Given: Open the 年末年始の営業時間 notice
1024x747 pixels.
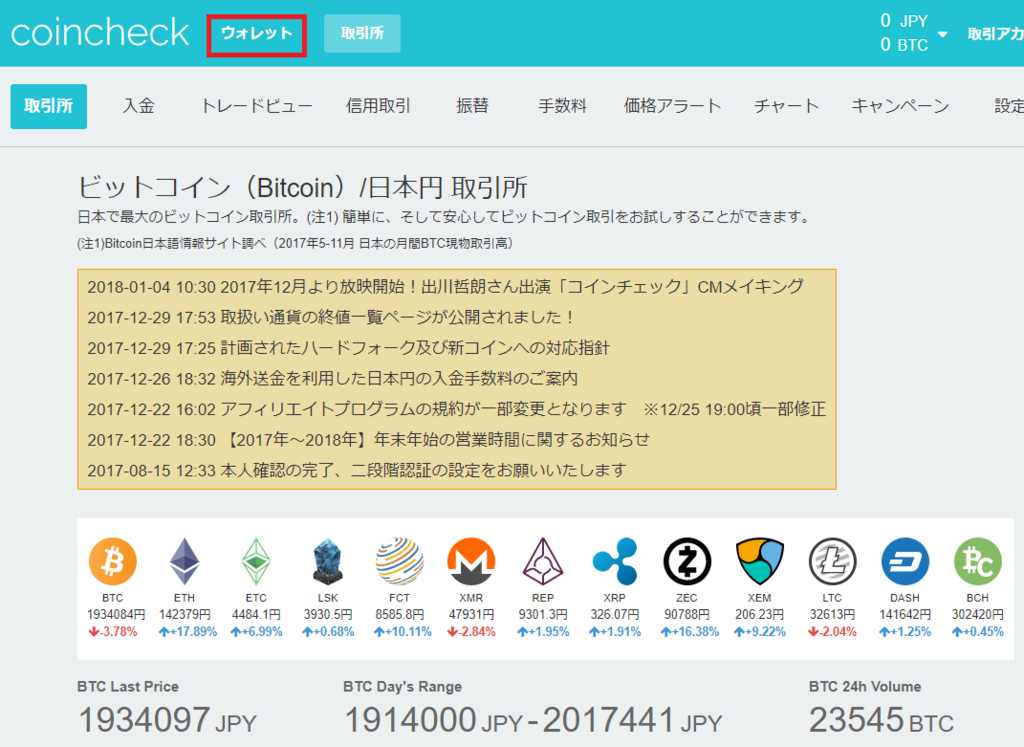Looking at the screenshot, I should point(369,440).
